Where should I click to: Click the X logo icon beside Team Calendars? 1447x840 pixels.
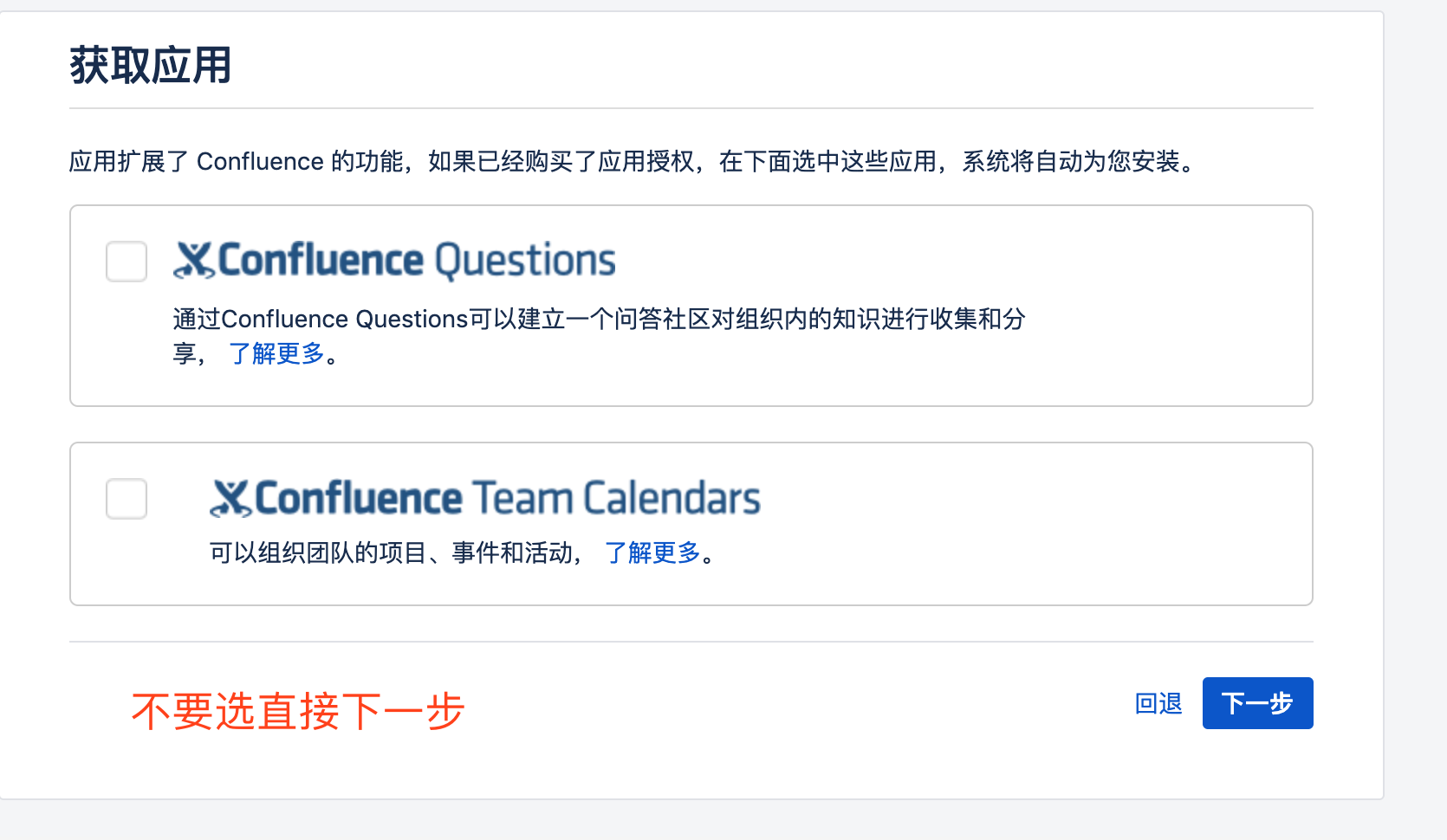(x=230, y=499)
